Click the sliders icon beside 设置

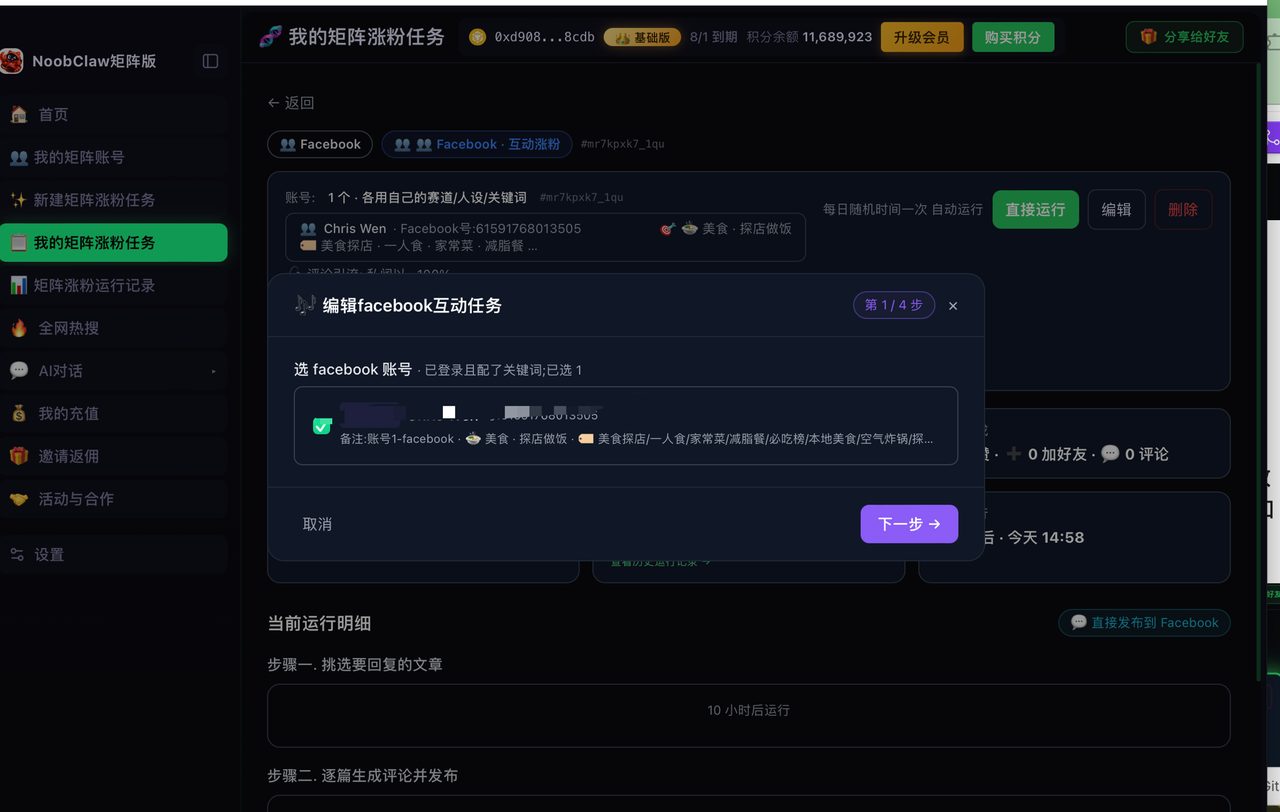(17, 554)
